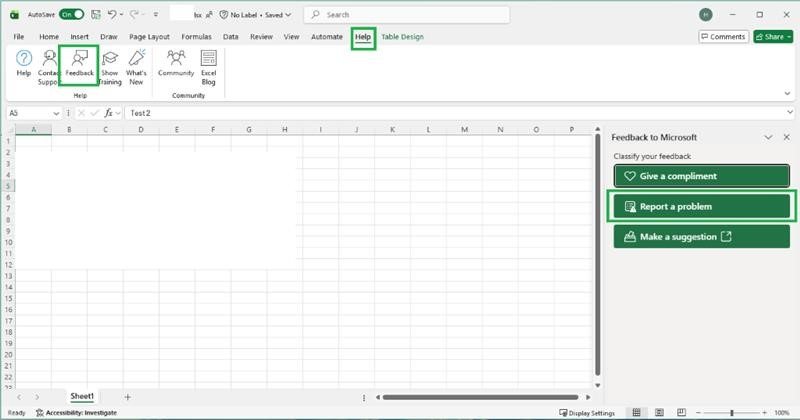
Task: Visit the Excel Blog
Action: [x=208, y=67]
